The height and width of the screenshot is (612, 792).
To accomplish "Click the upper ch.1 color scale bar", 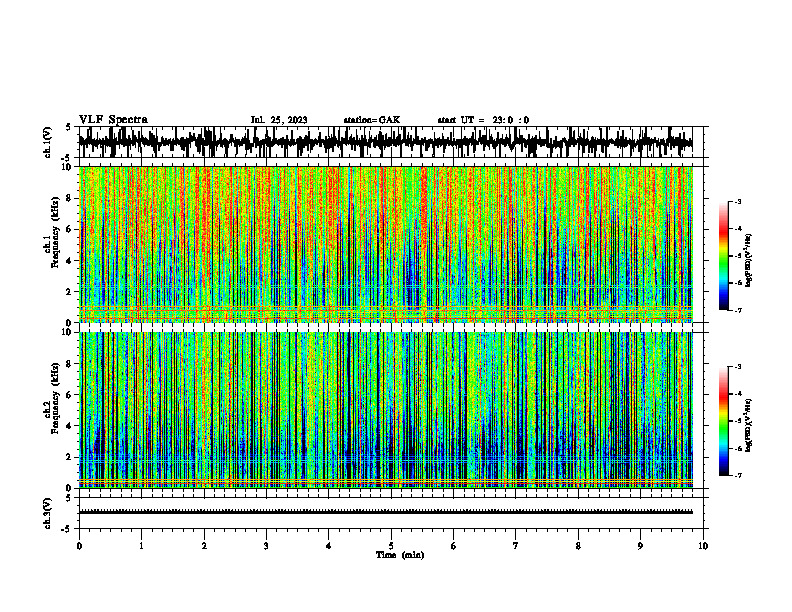I will tap(723, 256).
